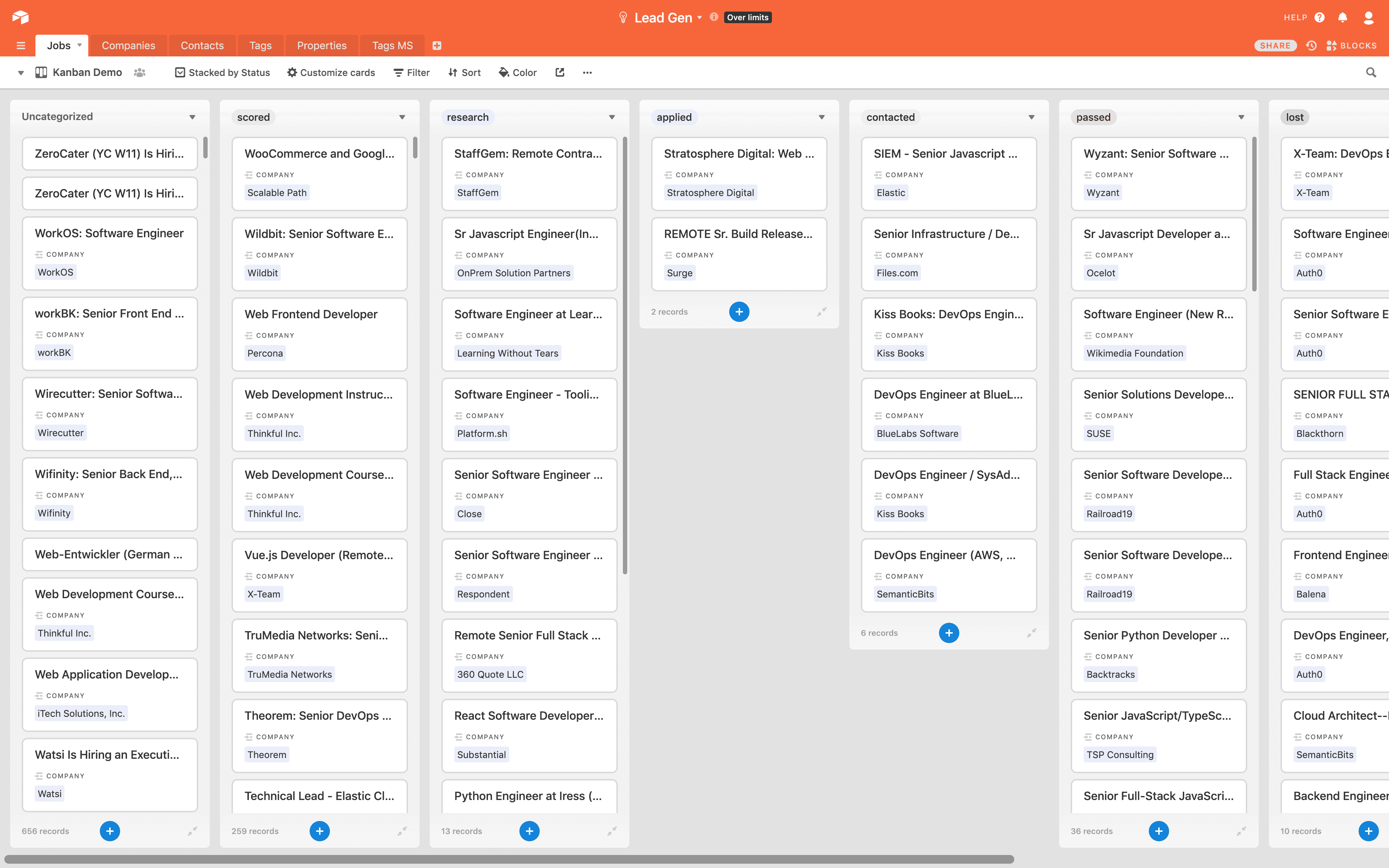Click the Wikimedia Foundation company tag

point(1134,353)
